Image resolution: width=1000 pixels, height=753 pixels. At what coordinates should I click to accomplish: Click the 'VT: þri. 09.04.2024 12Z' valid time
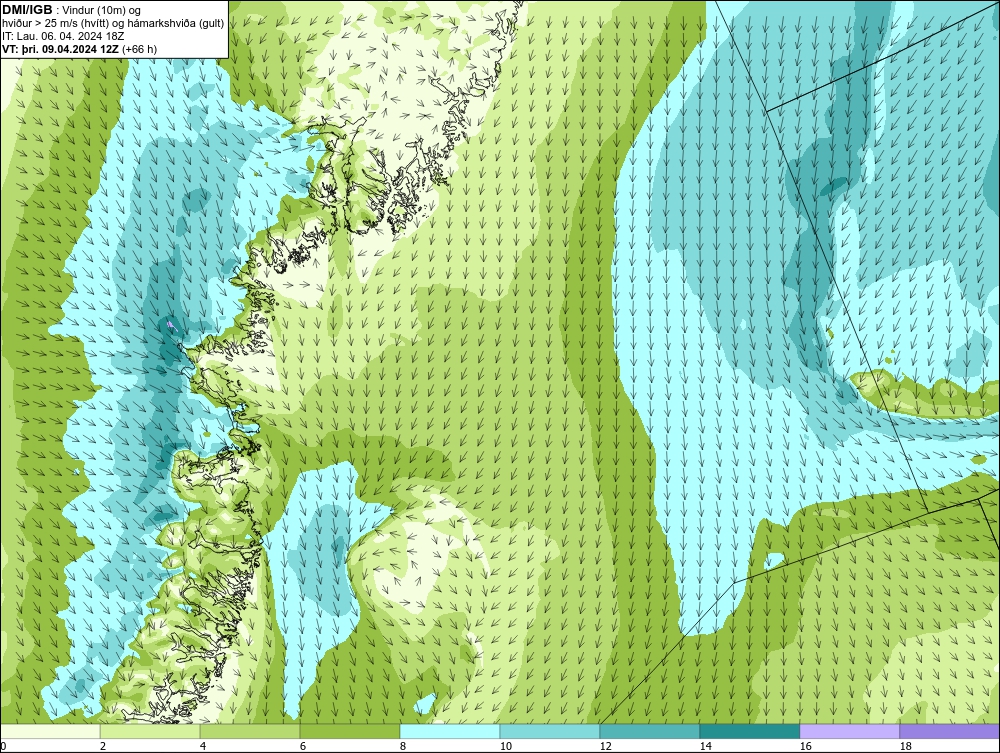pos(60,49)
